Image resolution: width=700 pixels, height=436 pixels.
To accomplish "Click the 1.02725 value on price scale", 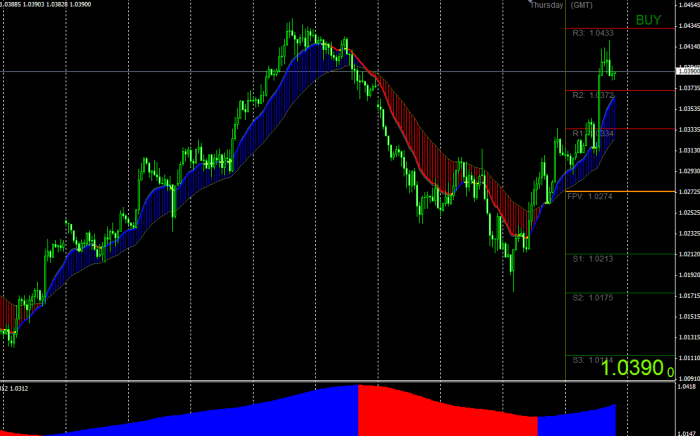I will point(689,192).
